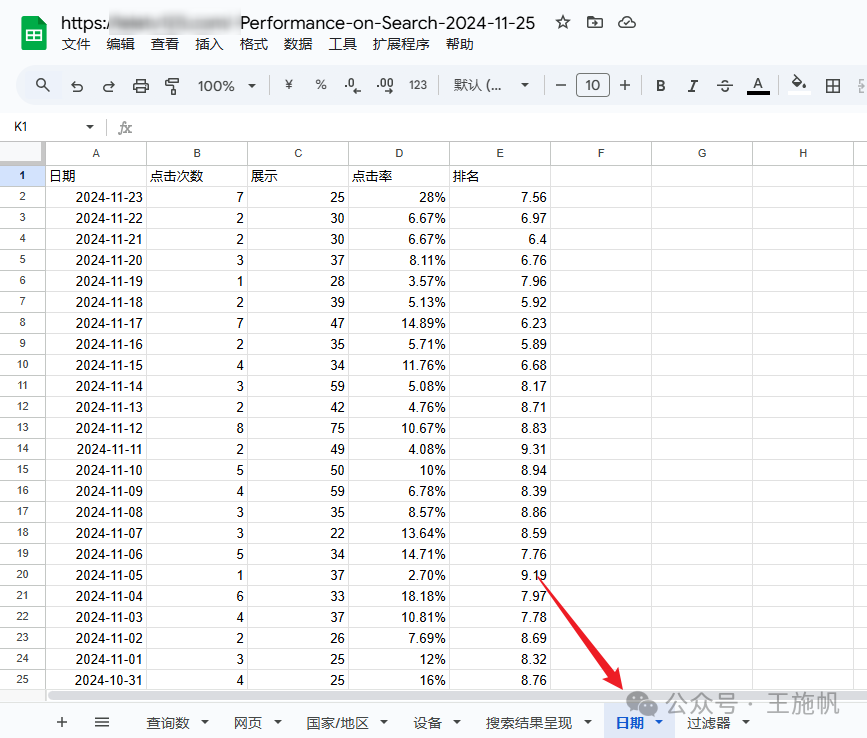Viewport: 867px width, 738px height.
Task: Edit the font size field showing 10
Action: (593, 85)
